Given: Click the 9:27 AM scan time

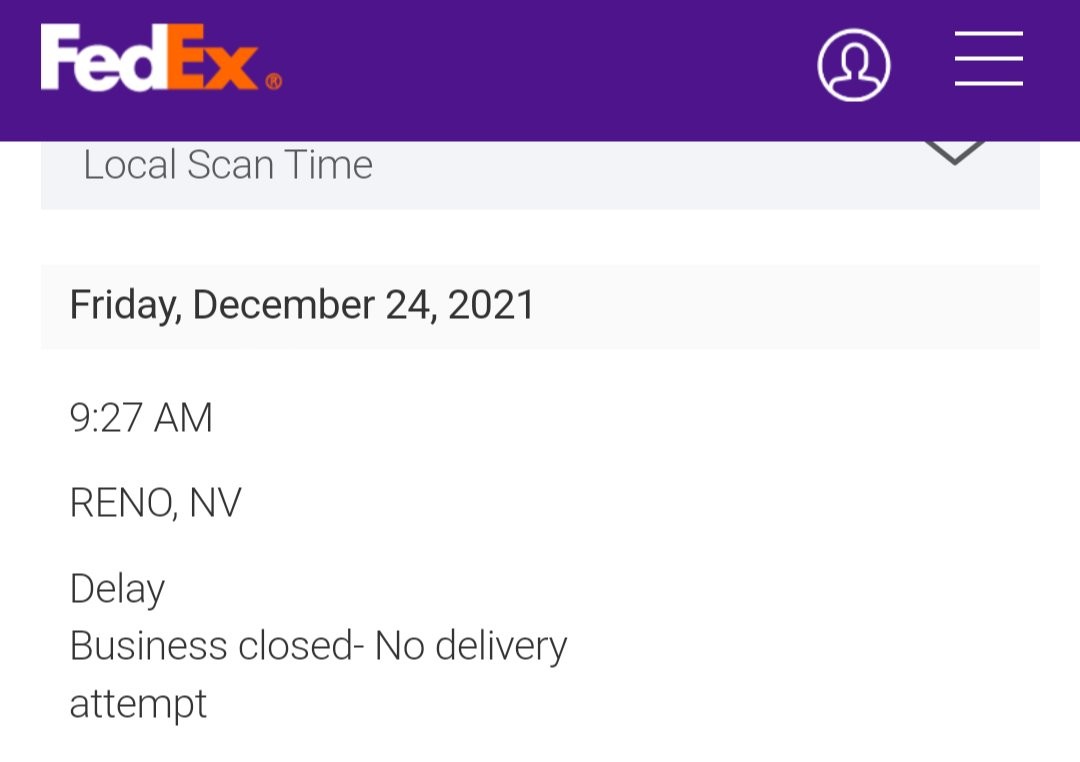Looking at the screenshot, I should click(141, 417).
